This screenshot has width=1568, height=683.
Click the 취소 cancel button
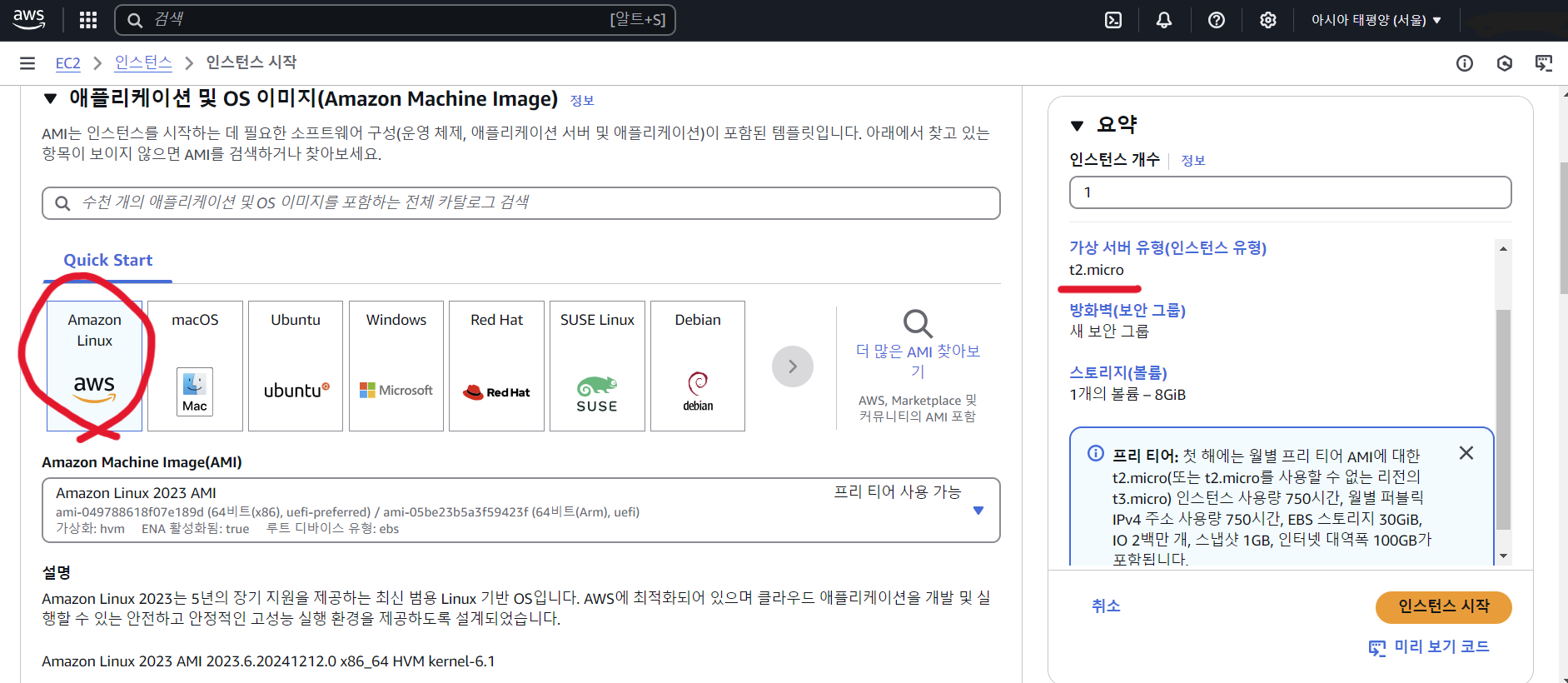pyautogui.click(x=1106, y=606)
